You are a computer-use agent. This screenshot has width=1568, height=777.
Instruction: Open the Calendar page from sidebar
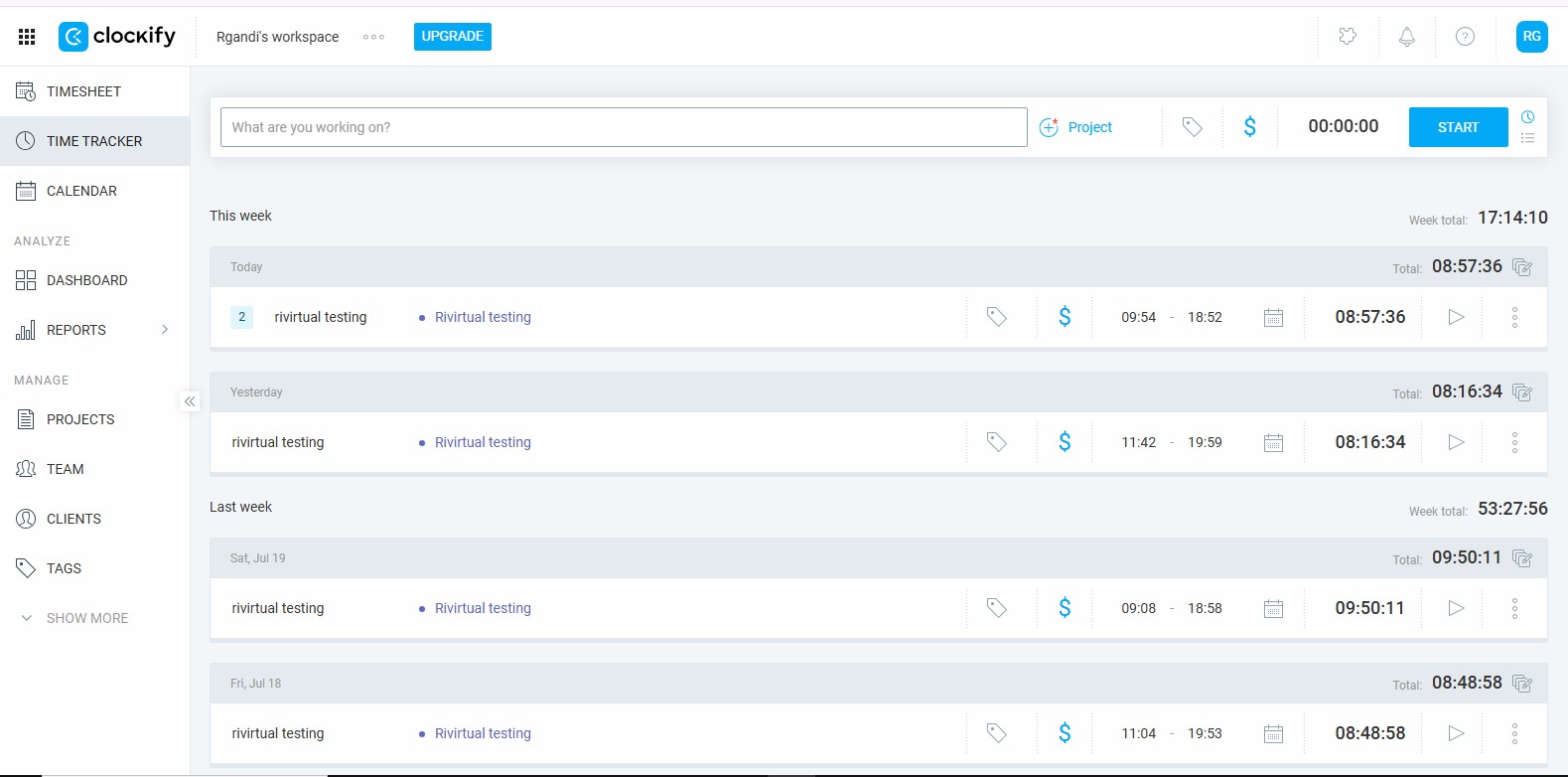click(81, 191)
